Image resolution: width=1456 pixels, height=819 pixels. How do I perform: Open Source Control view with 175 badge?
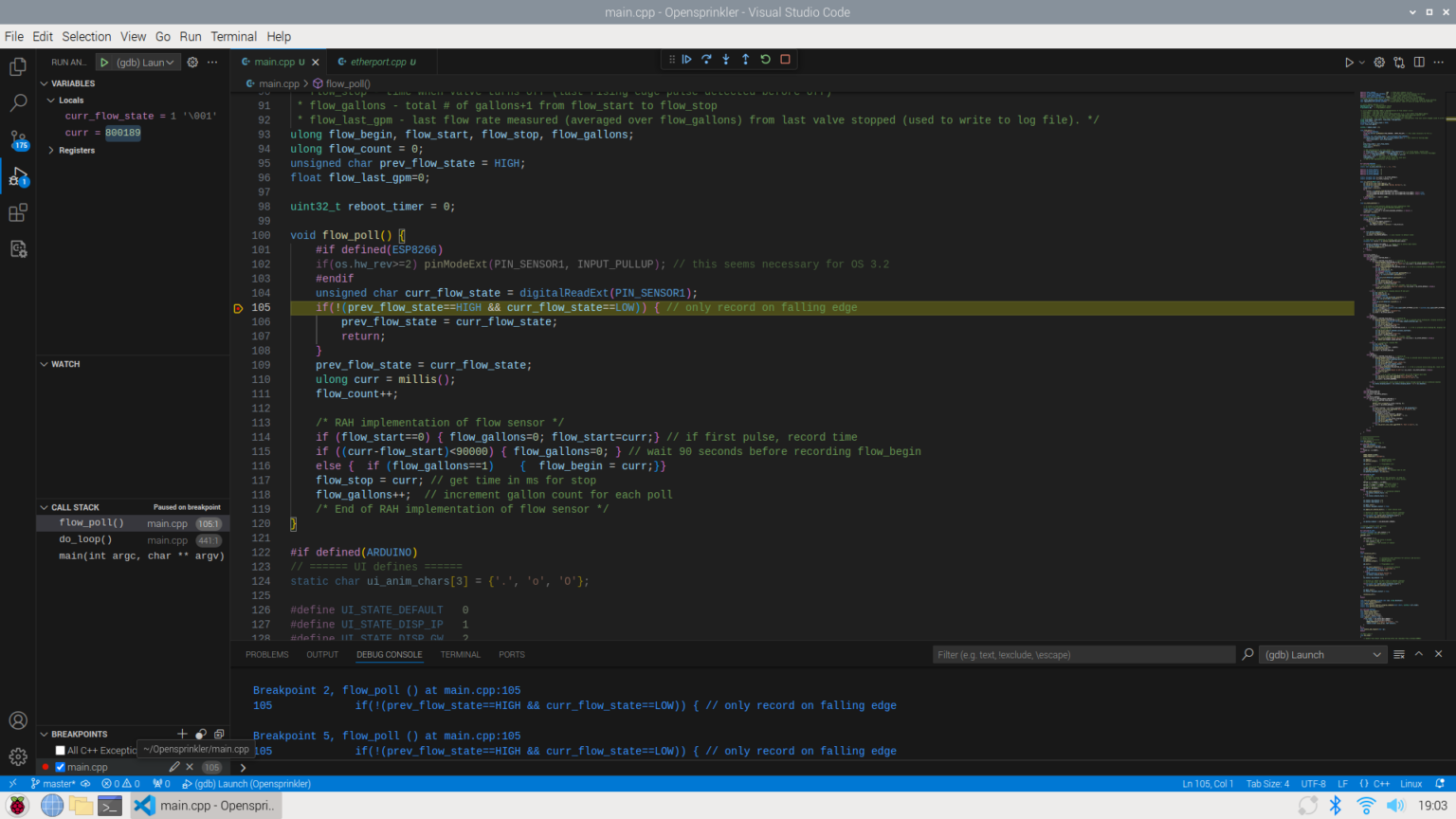[x=18, y=139]
